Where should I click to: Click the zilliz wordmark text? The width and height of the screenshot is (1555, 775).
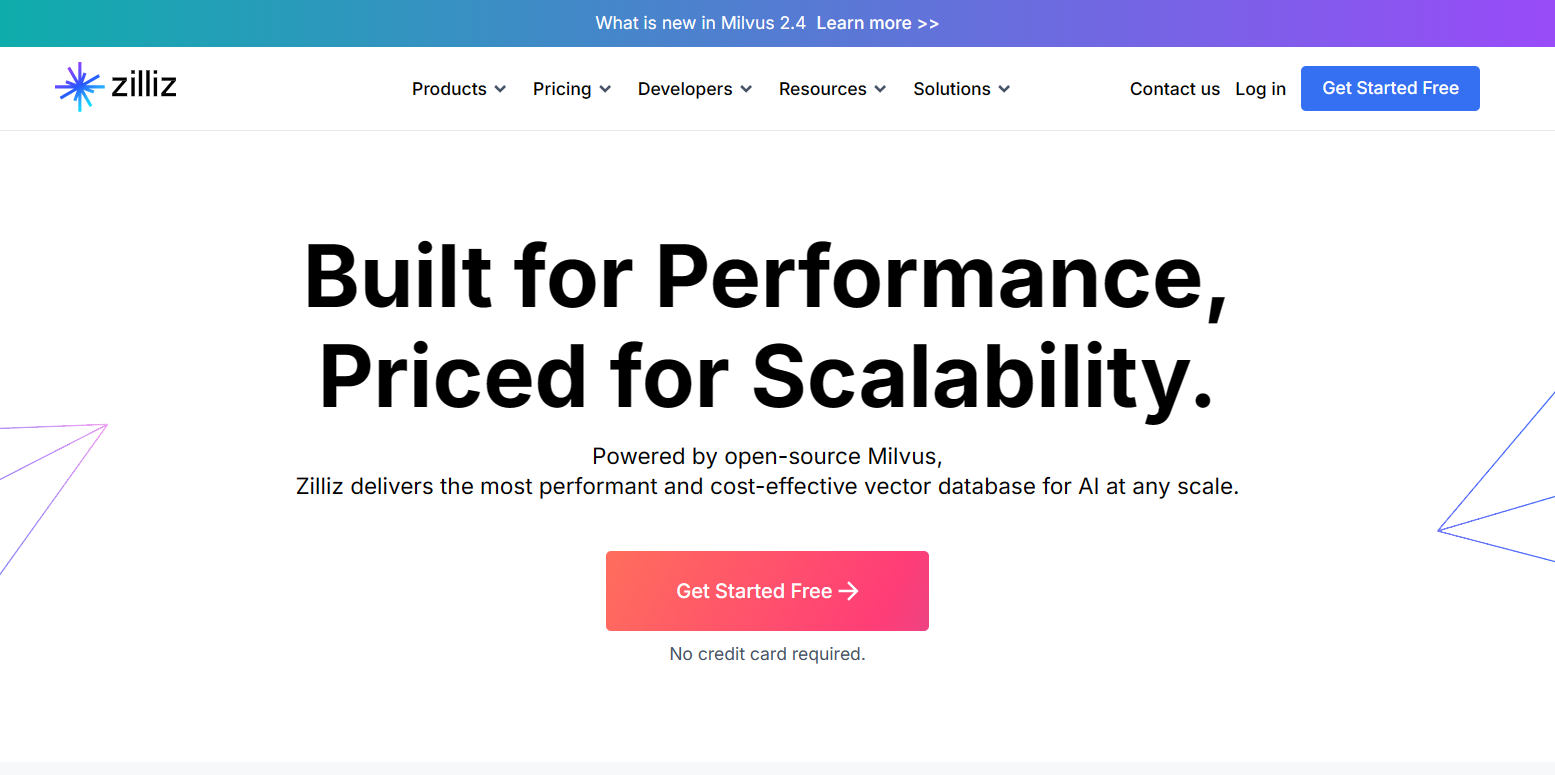144,87
